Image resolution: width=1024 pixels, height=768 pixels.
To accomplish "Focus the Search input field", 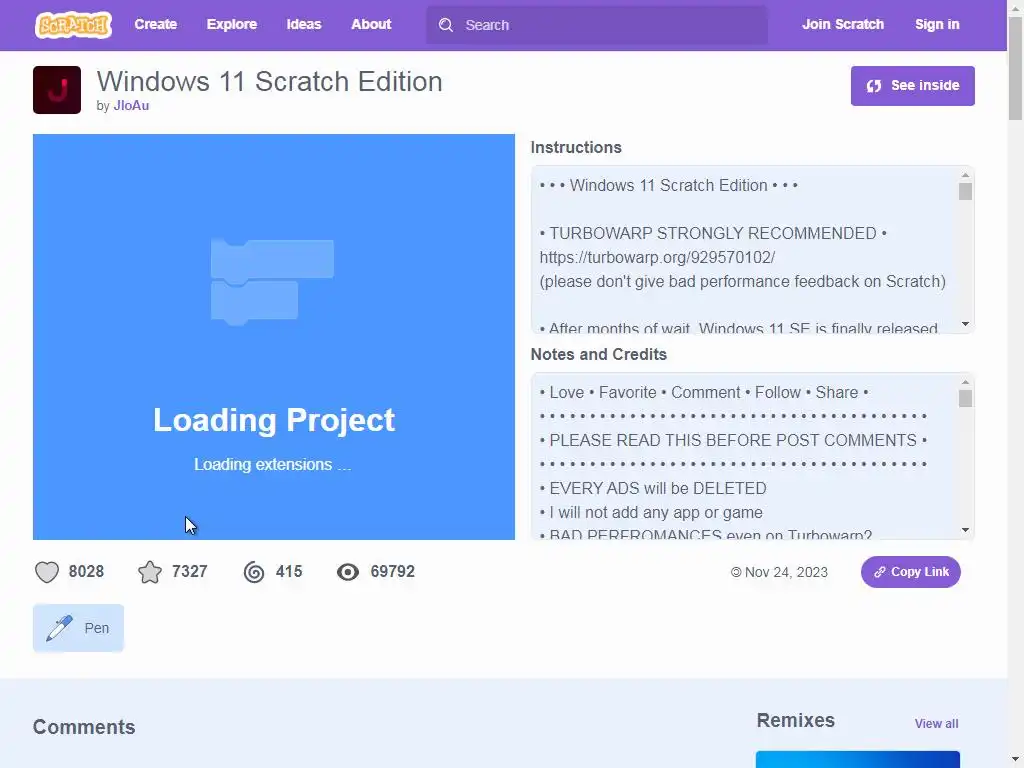I will (597, 25).
